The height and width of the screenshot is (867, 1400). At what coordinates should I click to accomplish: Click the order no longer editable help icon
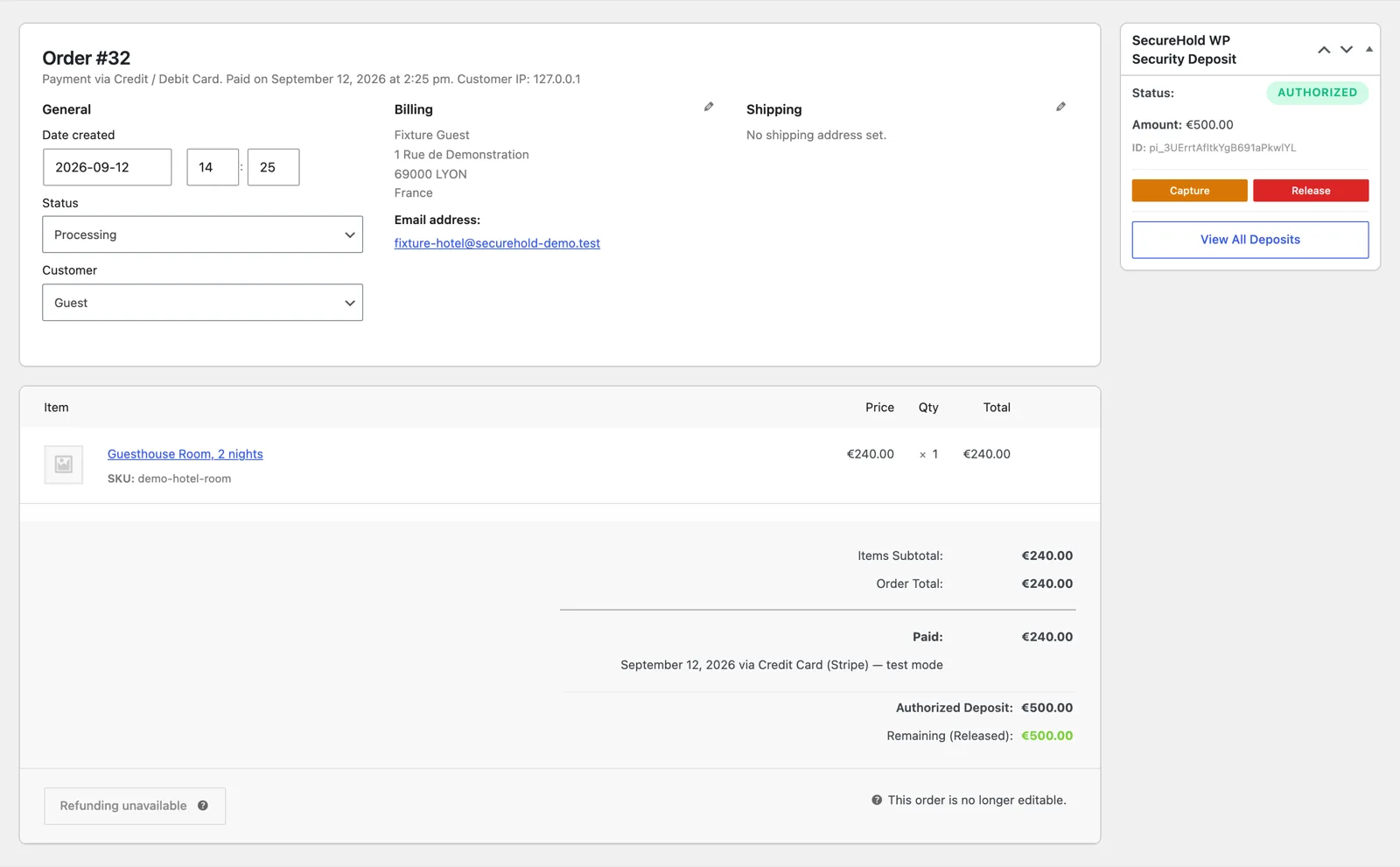coord(877,800)
